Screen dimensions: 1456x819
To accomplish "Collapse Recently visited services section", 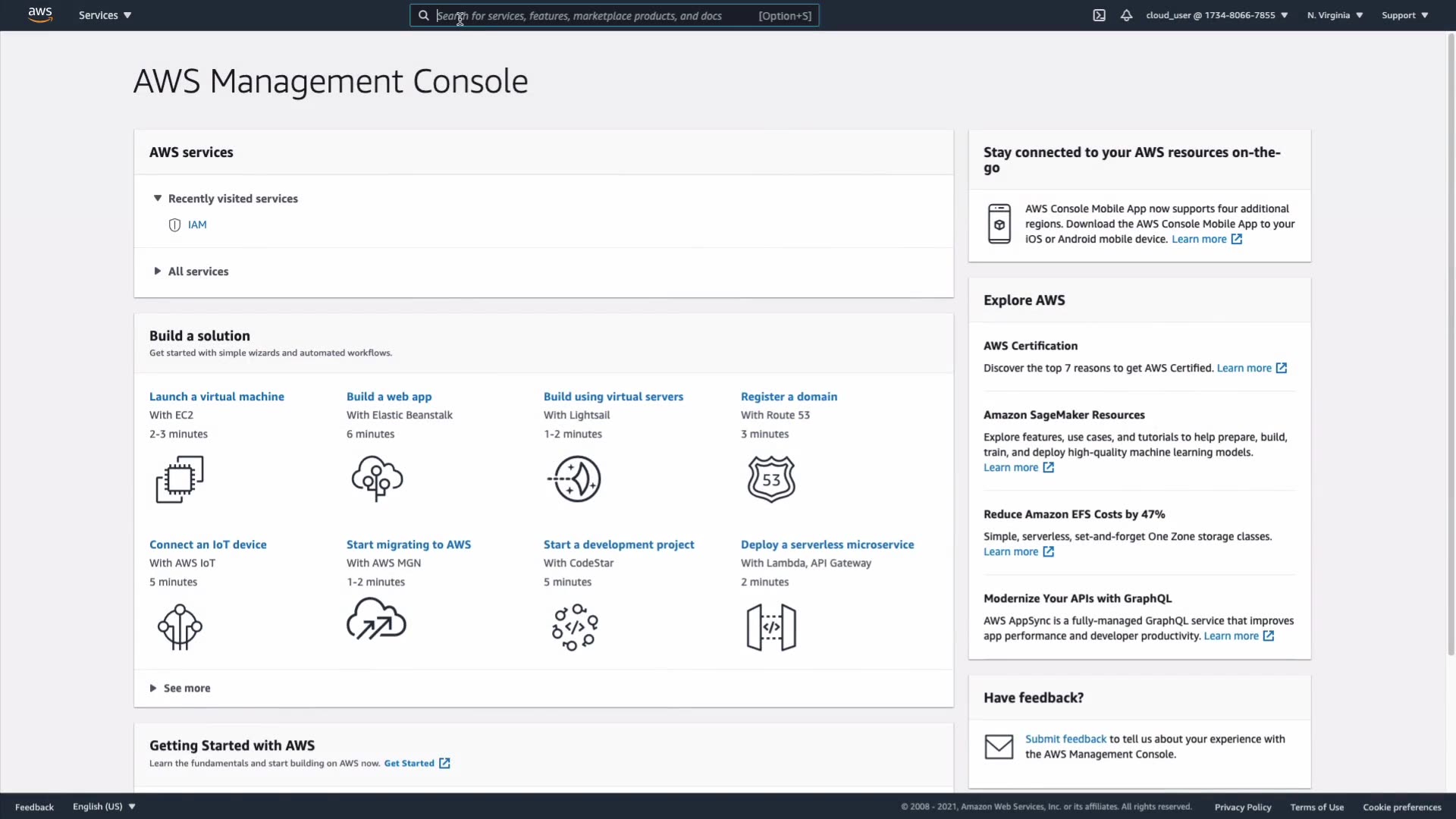I will (158, 199).
